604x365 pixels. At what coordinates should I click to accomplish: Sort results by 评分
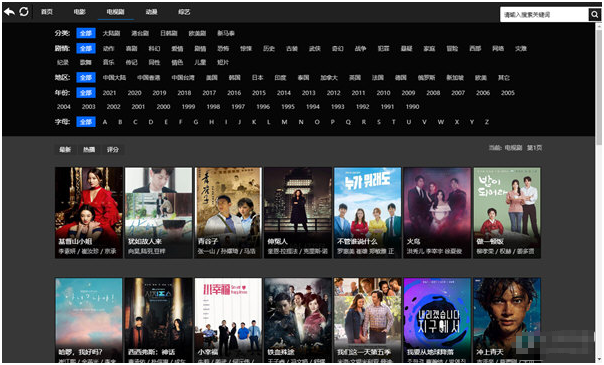pyautogui.click(x=113, y=149)
